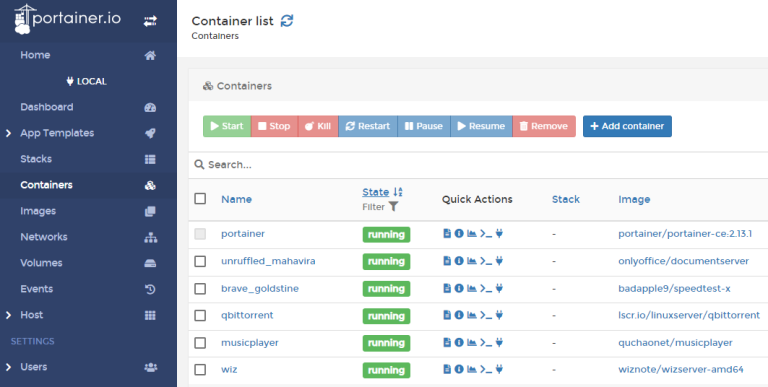This screenshot has width=768, height=387.
Task: Click the Remove button
Action: (544, 126)
